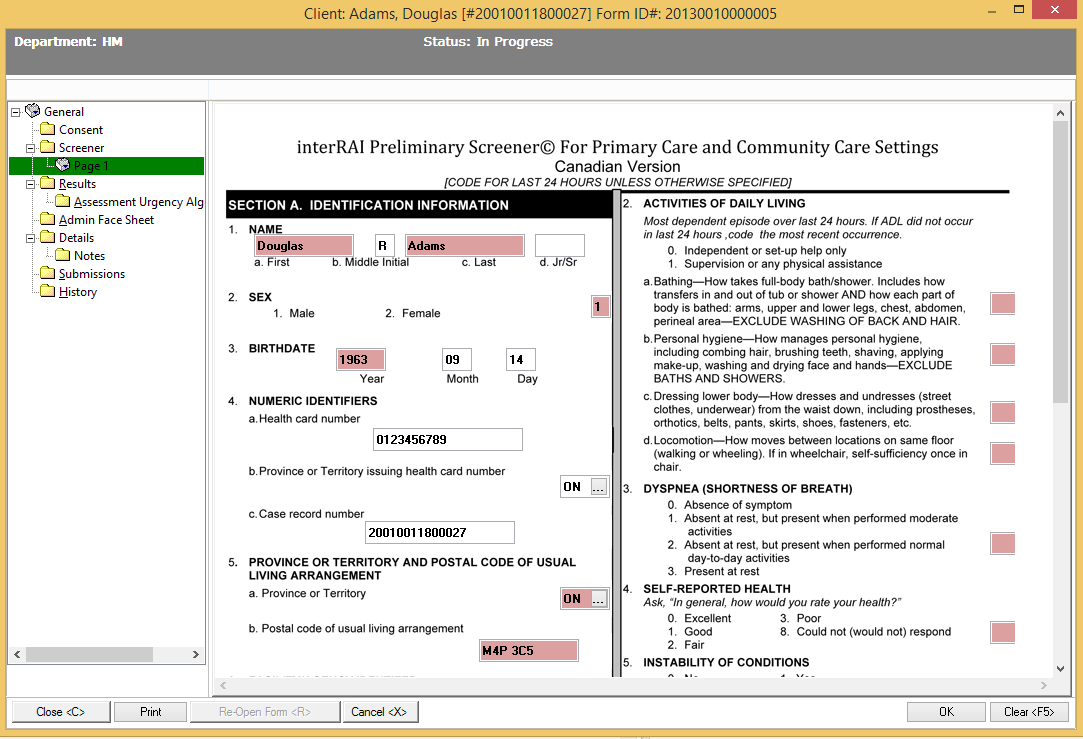Click the tree panel horizontal scrollbar thumb
This screenshot has width=1083, height=739.
click(89, 654)
